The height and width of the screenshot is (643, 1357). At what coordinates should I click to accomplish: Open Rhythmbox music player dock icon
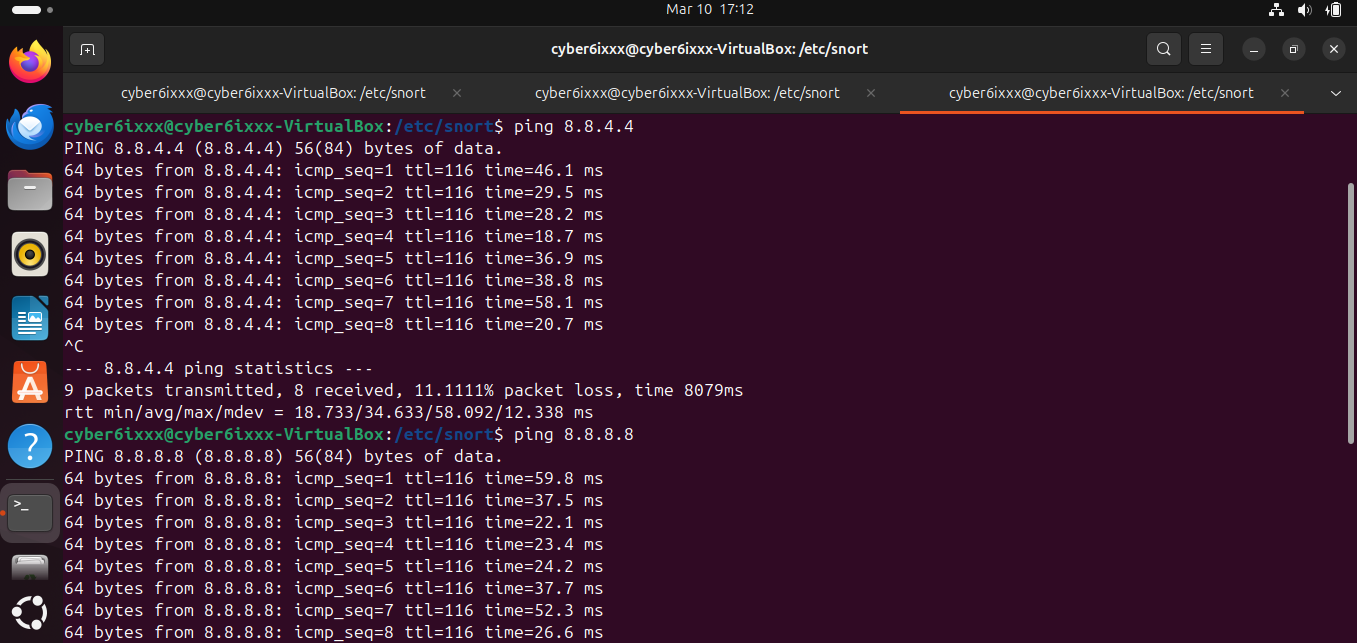click(x=30, y=254)
